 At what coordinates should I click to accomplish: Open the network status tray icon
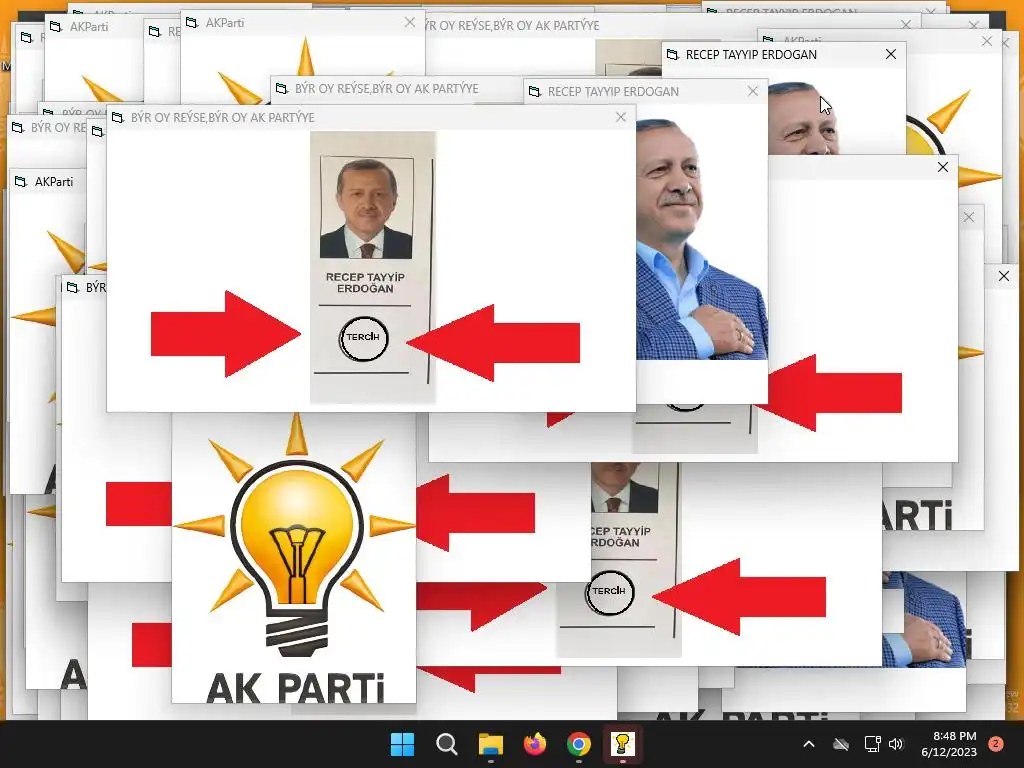(x=872, y=744)
